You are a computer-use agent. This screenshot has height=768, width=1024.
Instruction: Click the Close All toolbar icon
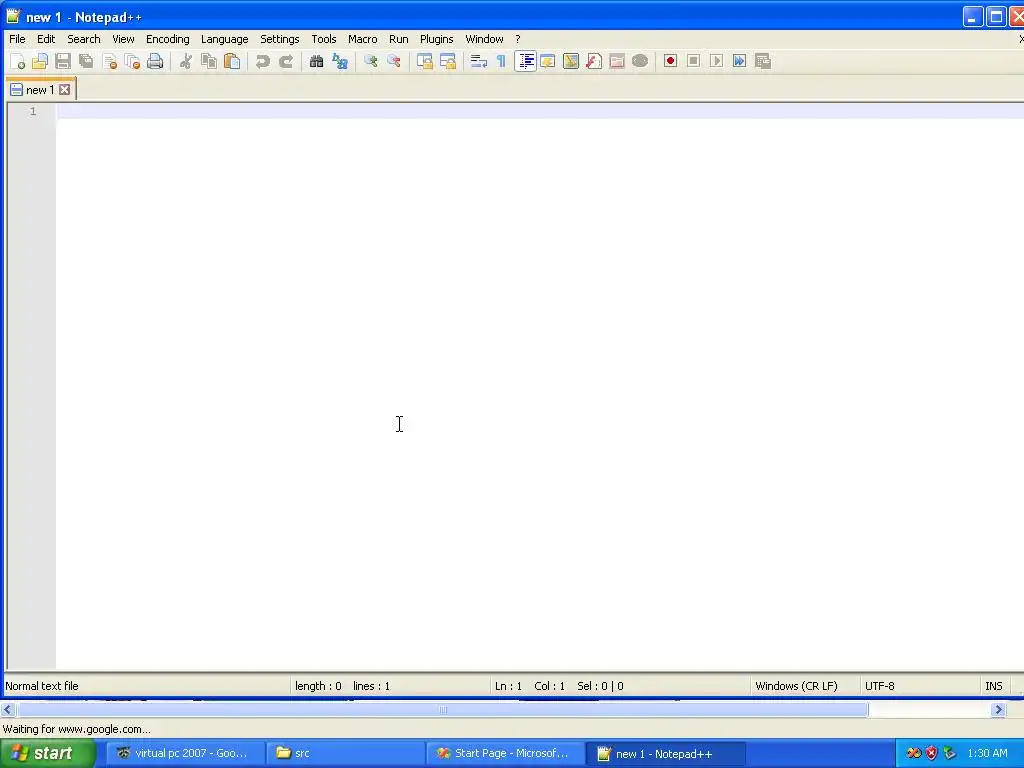pos(132,61)
